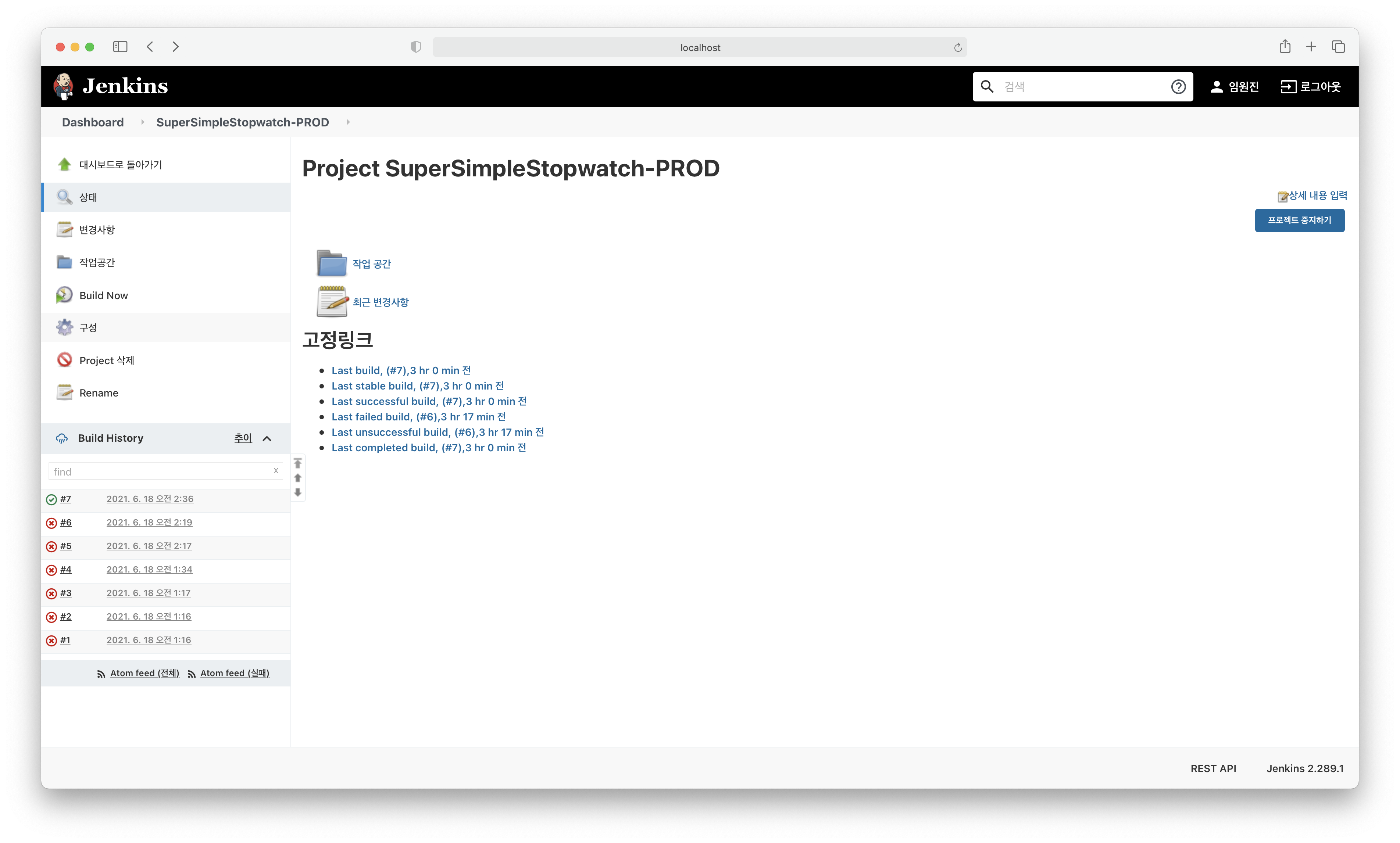
Task: Click the 최근 변경사항 notepad icon
Action: (x=332, y=301)
